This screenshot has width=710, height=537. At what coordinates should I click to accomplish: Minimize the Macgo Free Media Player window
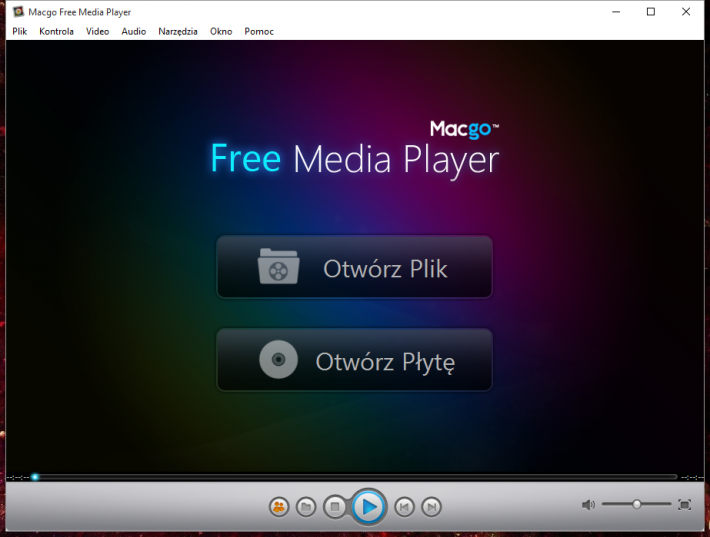[616, 12]
